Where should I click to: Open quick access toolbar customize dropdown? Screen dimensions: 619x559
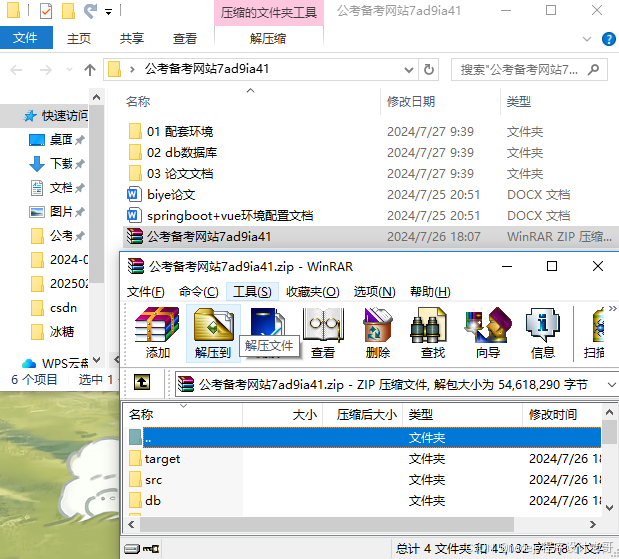(108, 12)
